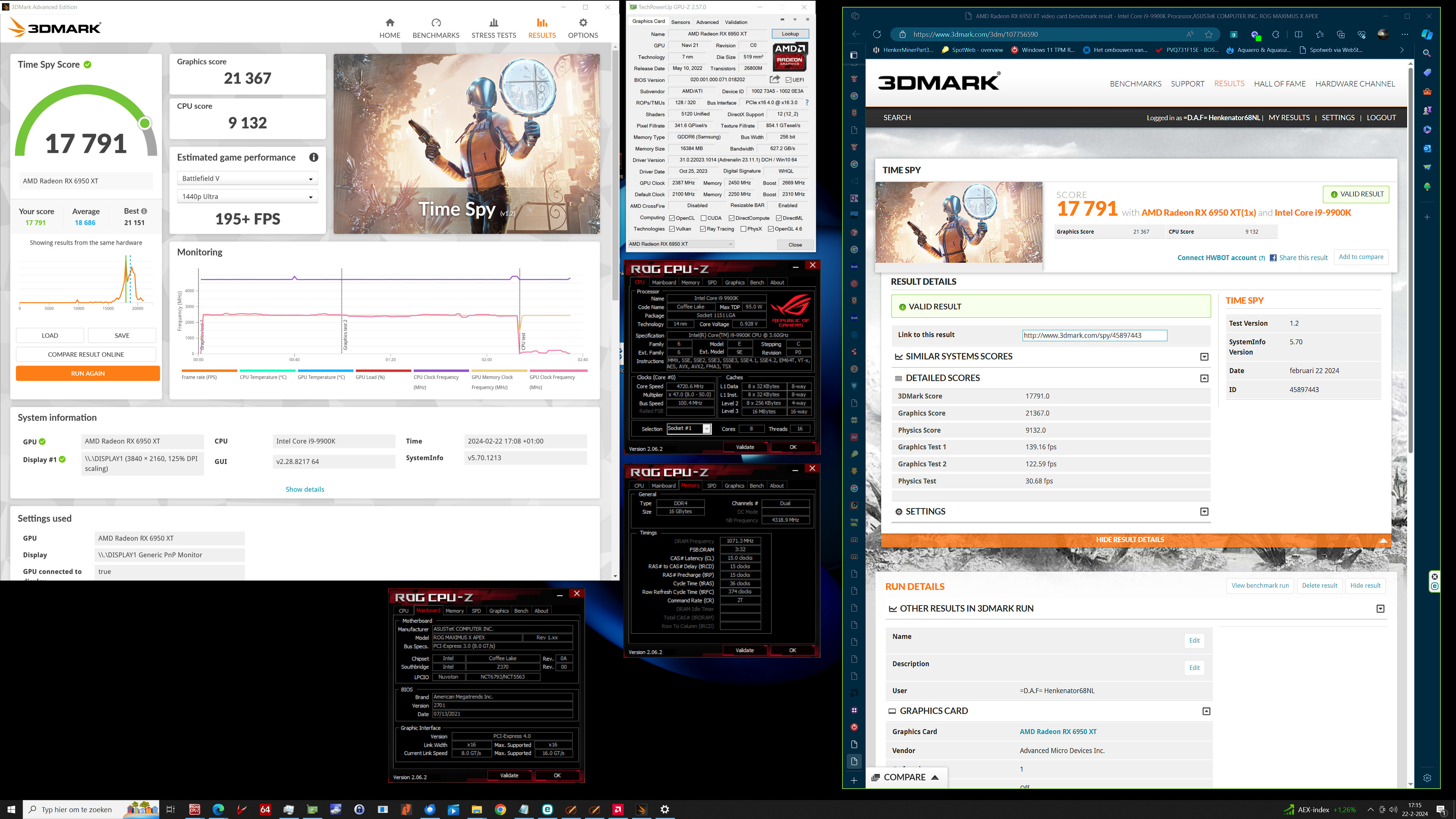Click Lookup button in GPU-Z
Screen dimensions: 1456x819
click(790, 34)
